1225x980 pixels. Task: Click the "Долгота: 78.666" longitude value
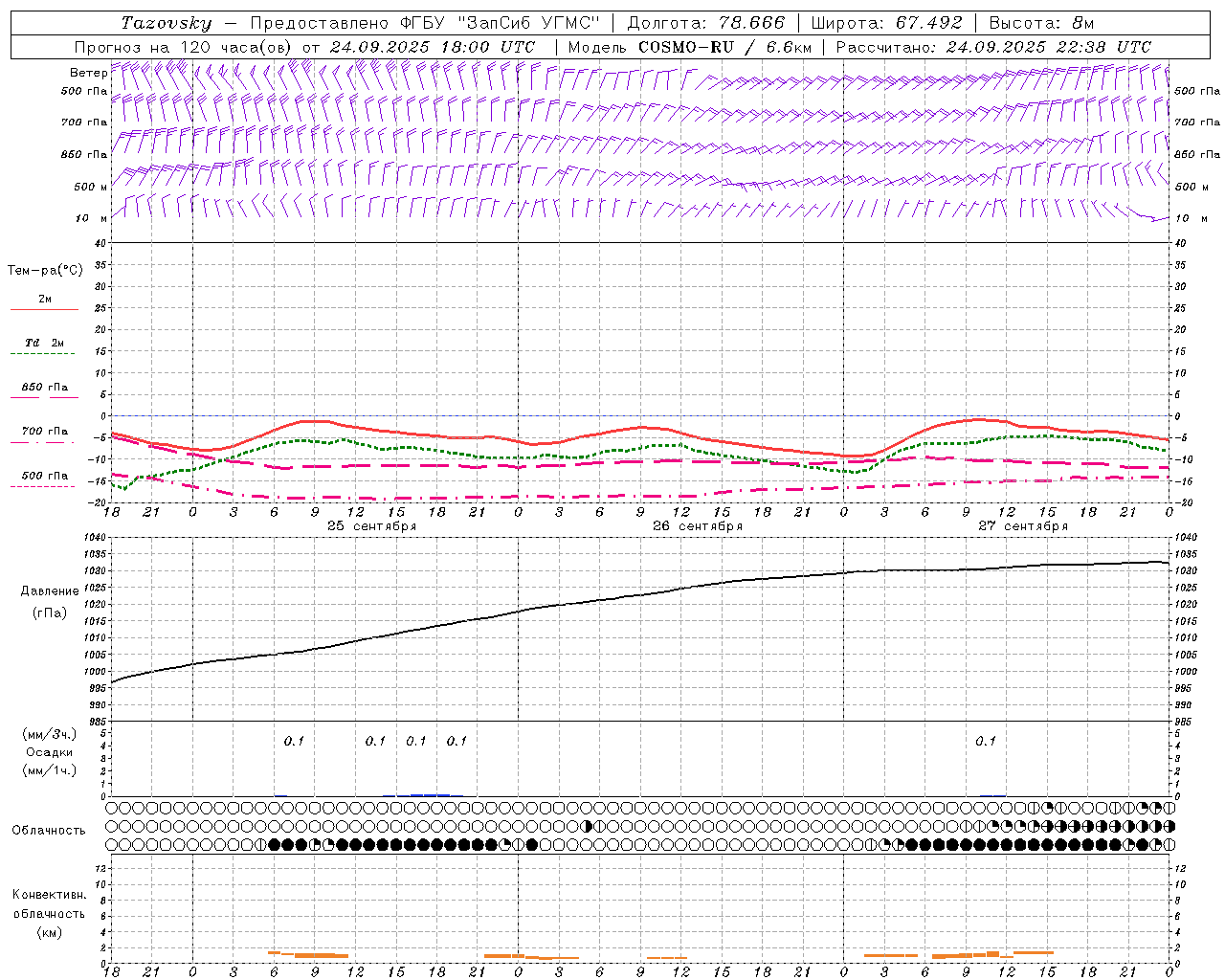pyautogui.click(x=704, y=23)
